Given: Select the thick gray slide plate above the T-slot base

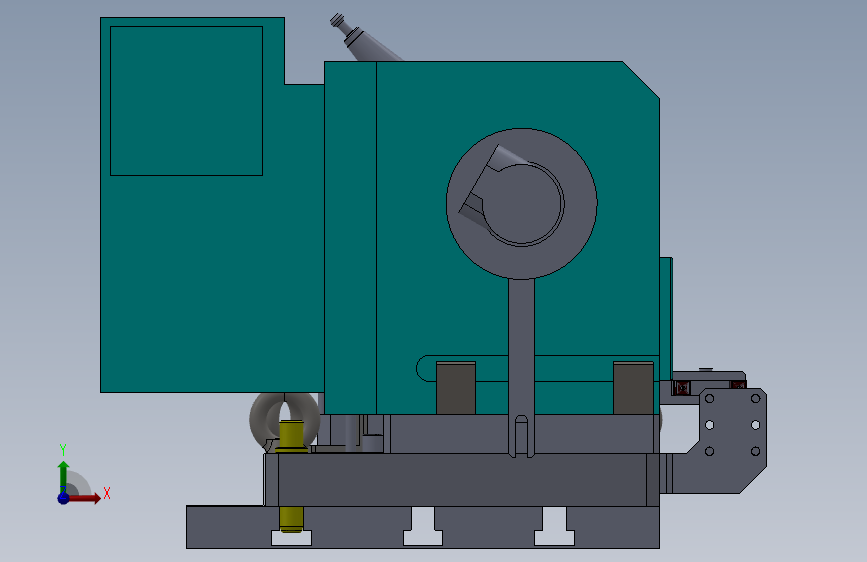Looking at the screenshot, I should pyautogui.click(x=462, y=480).
